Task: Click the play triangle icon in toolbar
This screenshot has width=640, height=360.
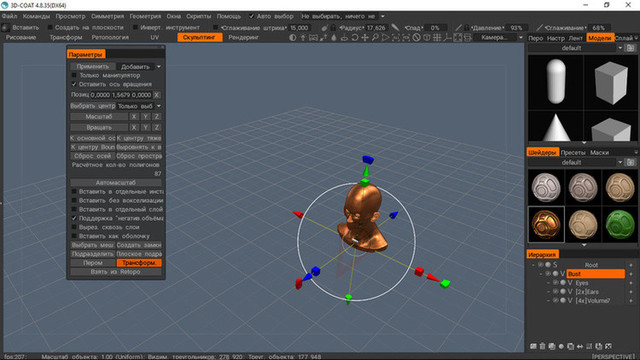Action: (x=385, y=38)
